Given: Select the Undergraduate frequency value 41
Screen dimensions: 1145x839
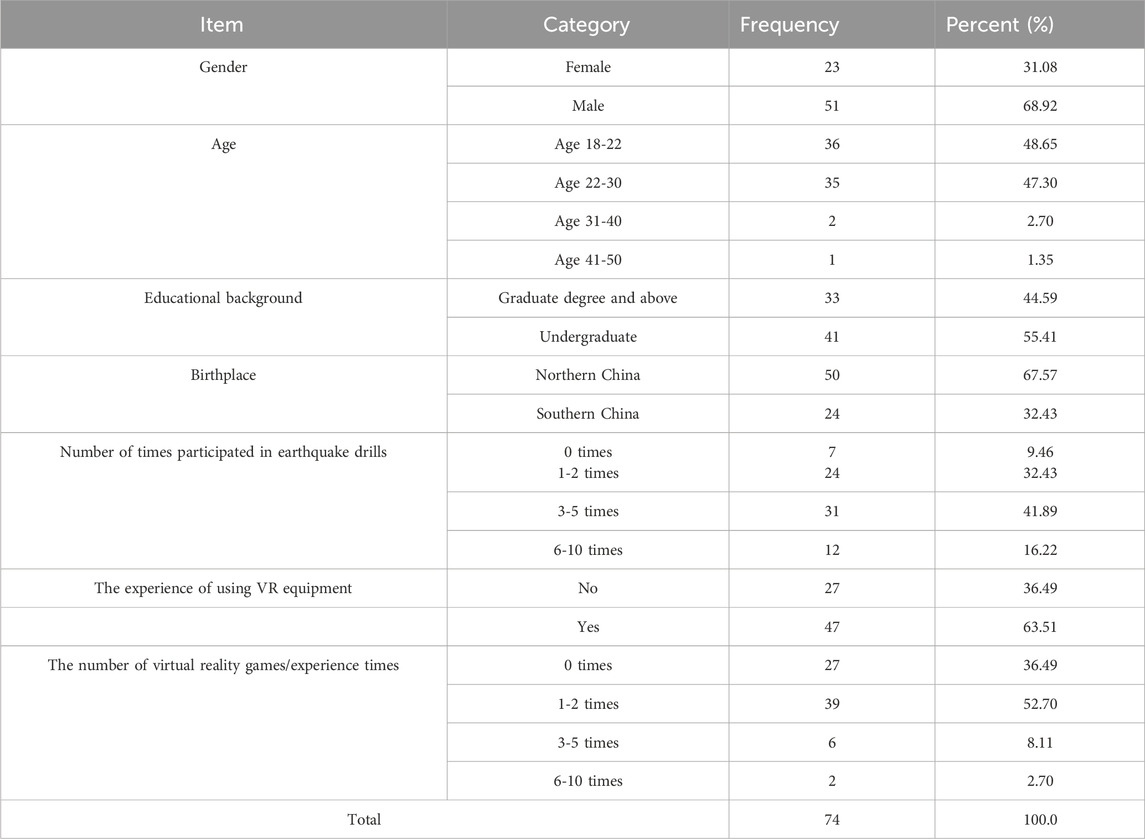Looking at the screenshot, I should tap(832, 337).
